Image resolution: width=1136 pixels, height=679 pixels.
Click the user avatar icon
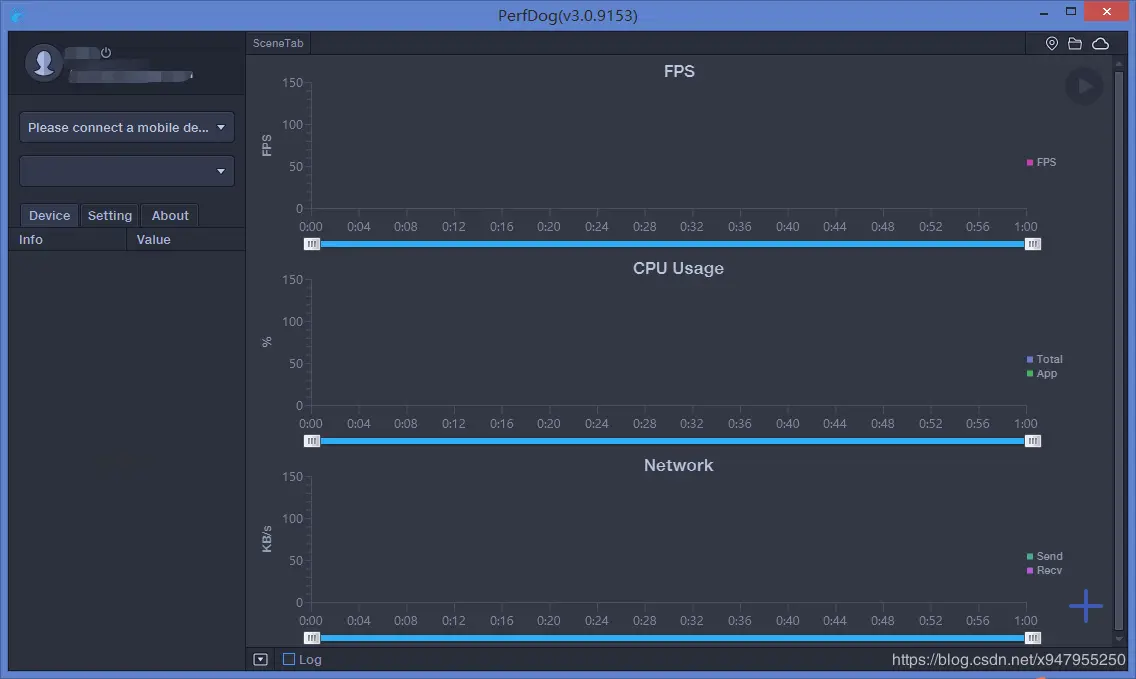point(43,62)
